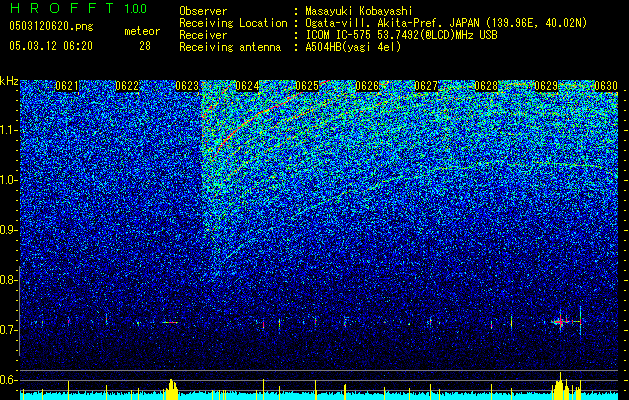
Task: Click the Receiving antenna label
Action: tap(230, 47)
